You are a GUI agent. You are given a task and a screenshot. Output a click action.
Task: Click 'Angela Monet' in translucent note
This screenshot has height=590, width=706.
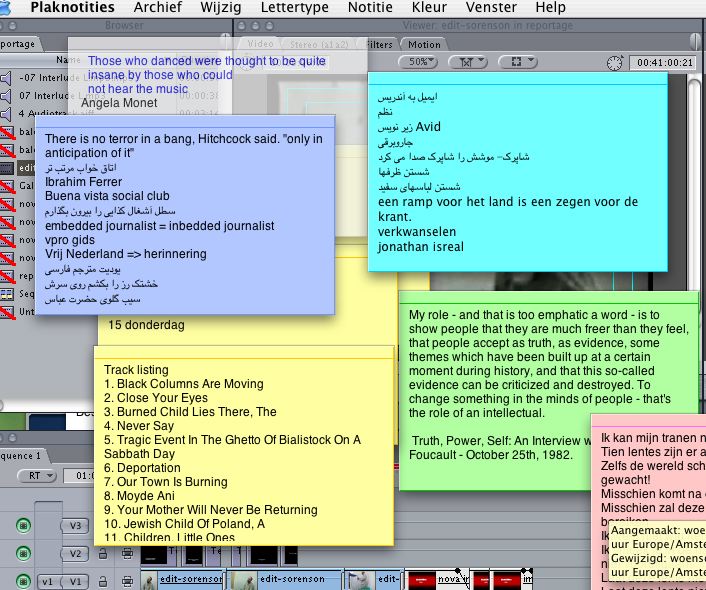click(119, 103)
